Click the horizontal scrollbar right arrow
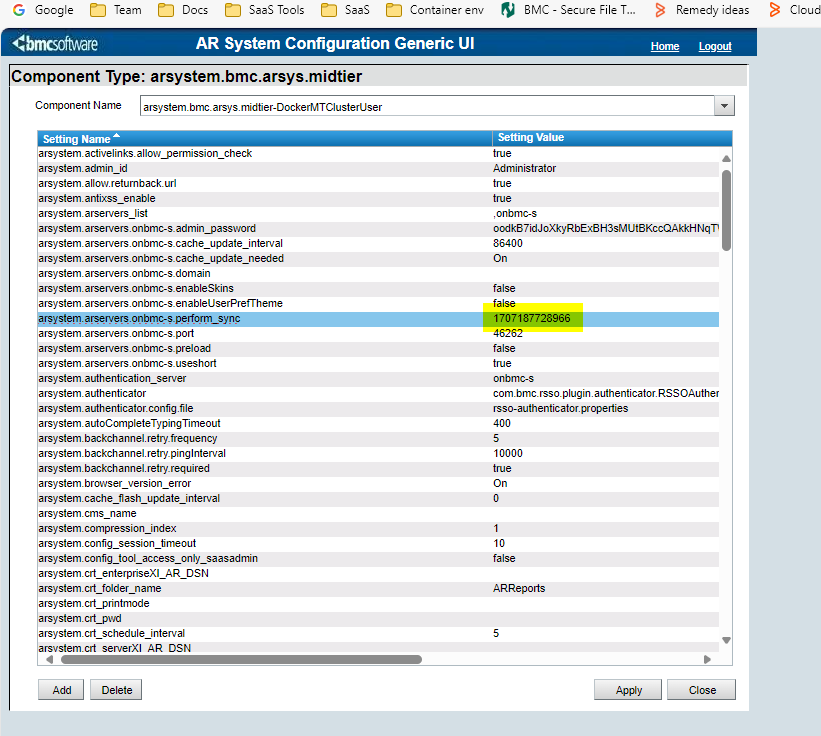Screen dimensions: 821x736 click(708, 659)
